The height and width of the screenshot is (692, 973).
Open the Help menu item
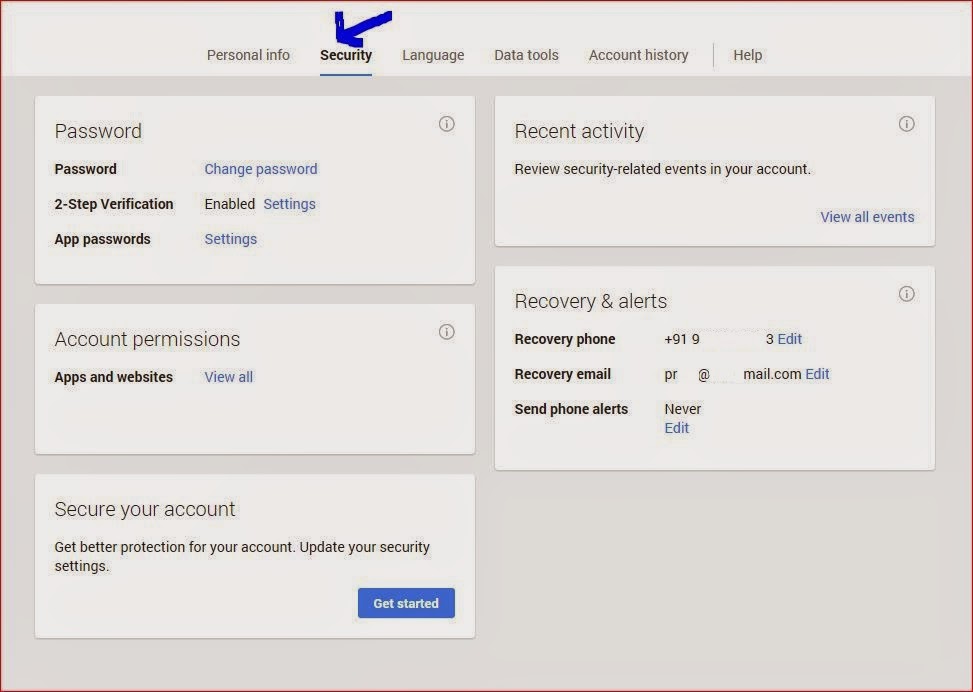747,55
